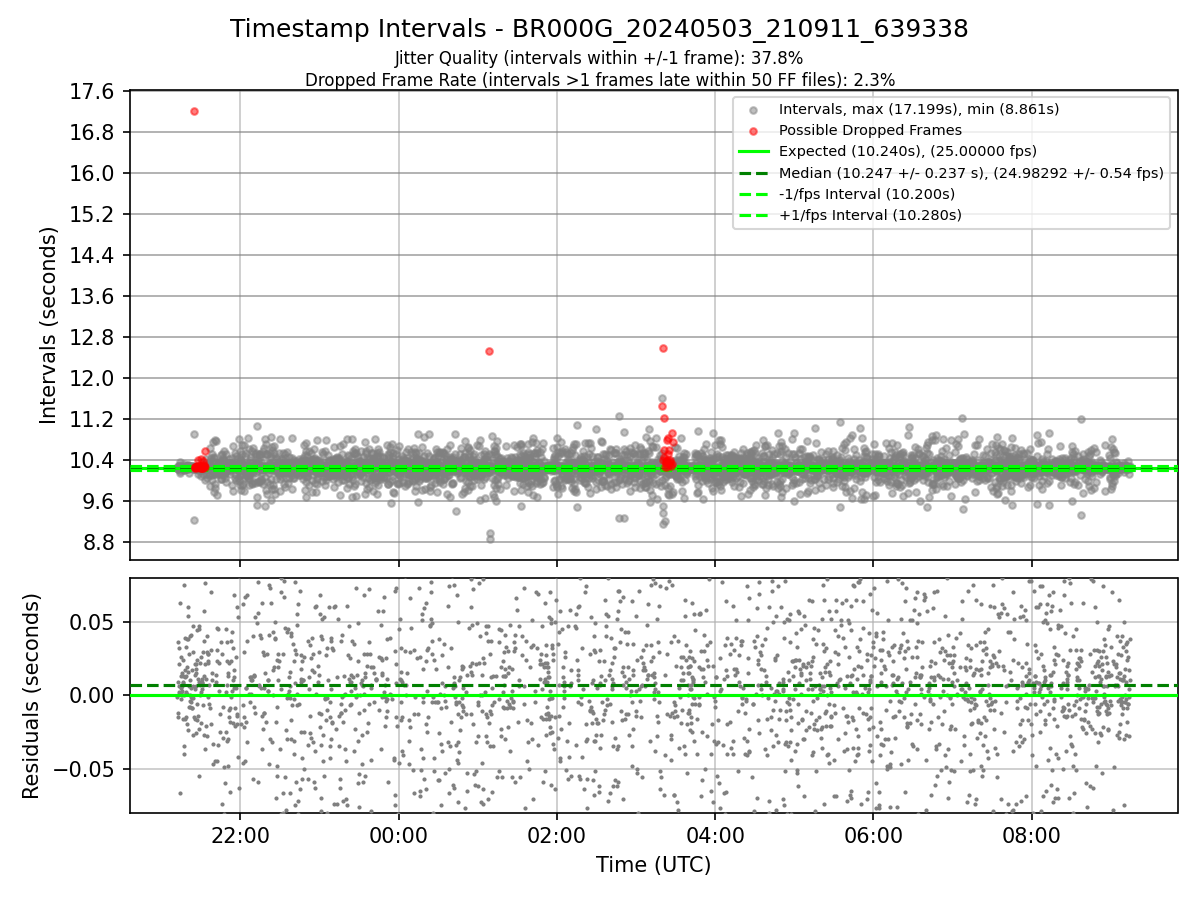Click the x-axis tick label '02:00'

pyautogui.click(x=557, y=835)
